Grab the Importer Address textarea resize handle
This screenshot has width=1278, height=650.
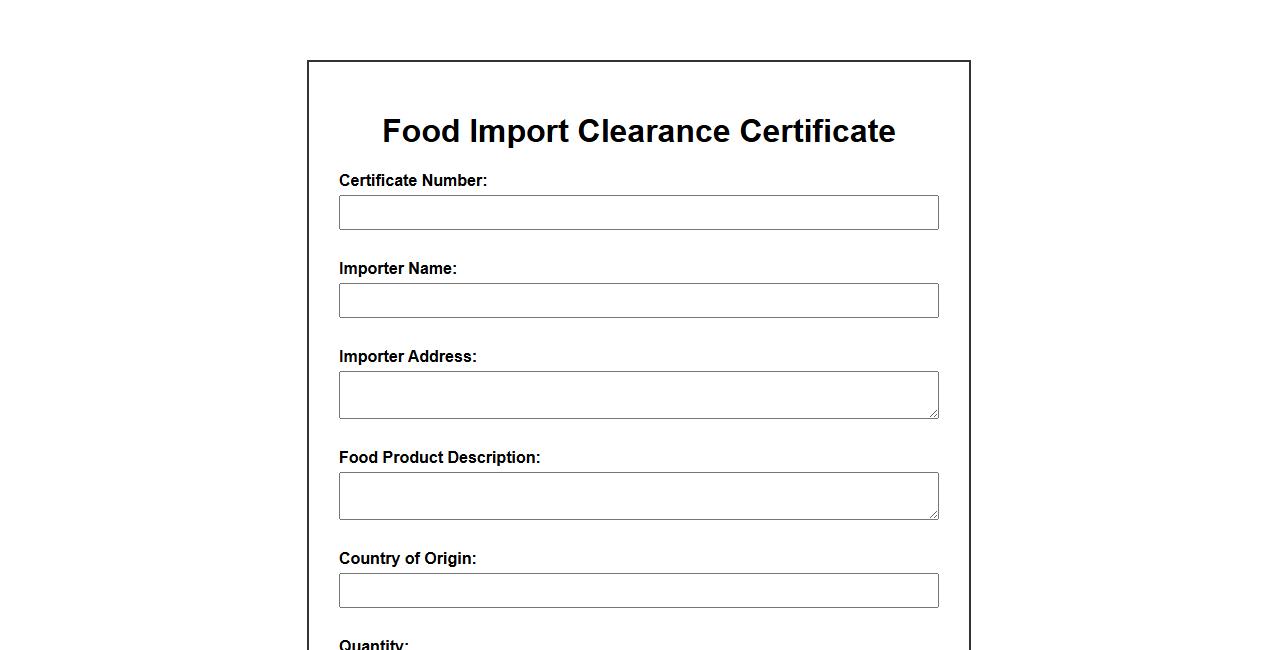[933, 413]
